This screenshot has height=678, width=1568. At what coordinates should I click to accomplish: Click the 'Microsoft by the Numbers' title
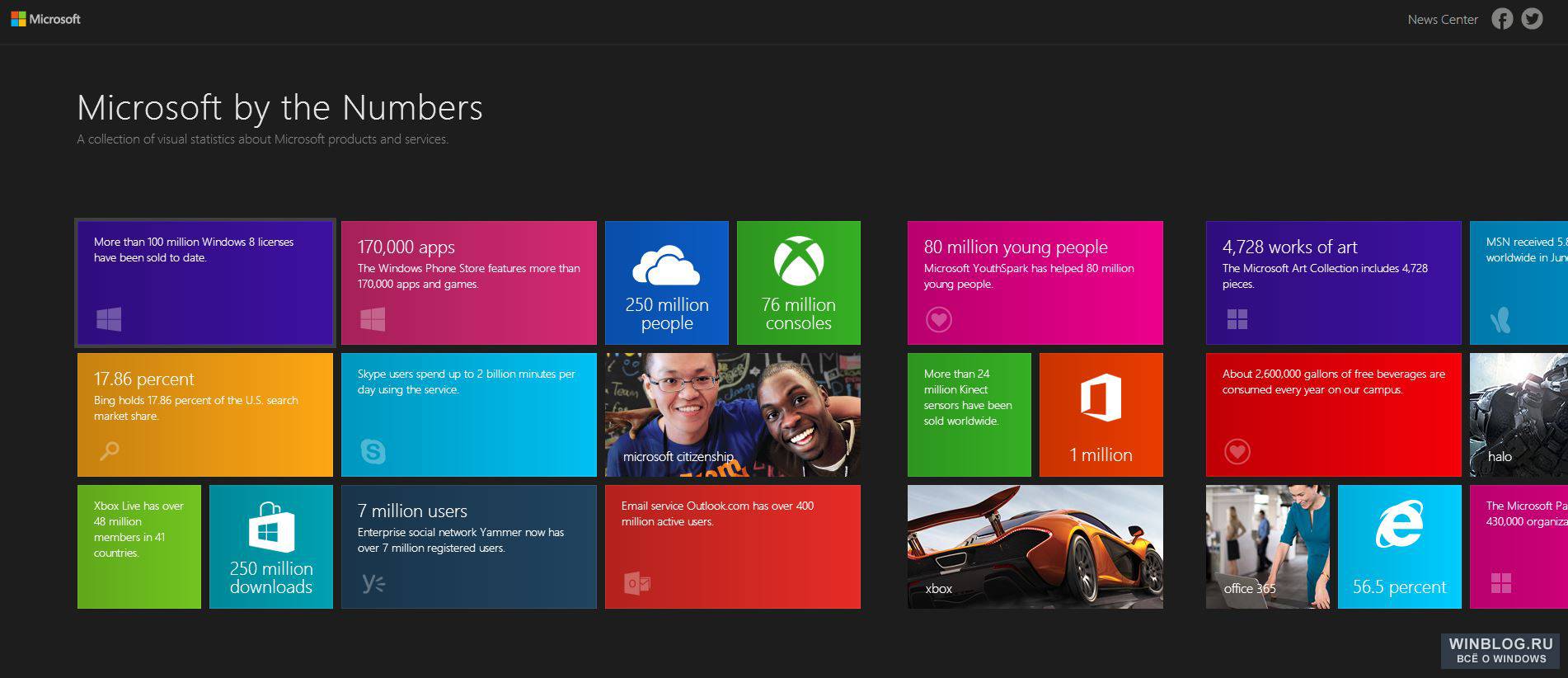[x=279, y=108]
